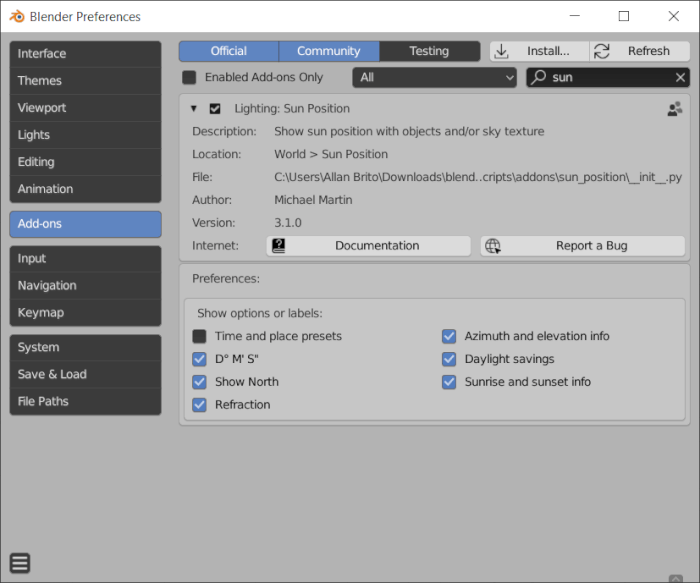The width and height of the screenshot is (700, 583).
Task: Click the add-on description text
Action: point(409,132)
